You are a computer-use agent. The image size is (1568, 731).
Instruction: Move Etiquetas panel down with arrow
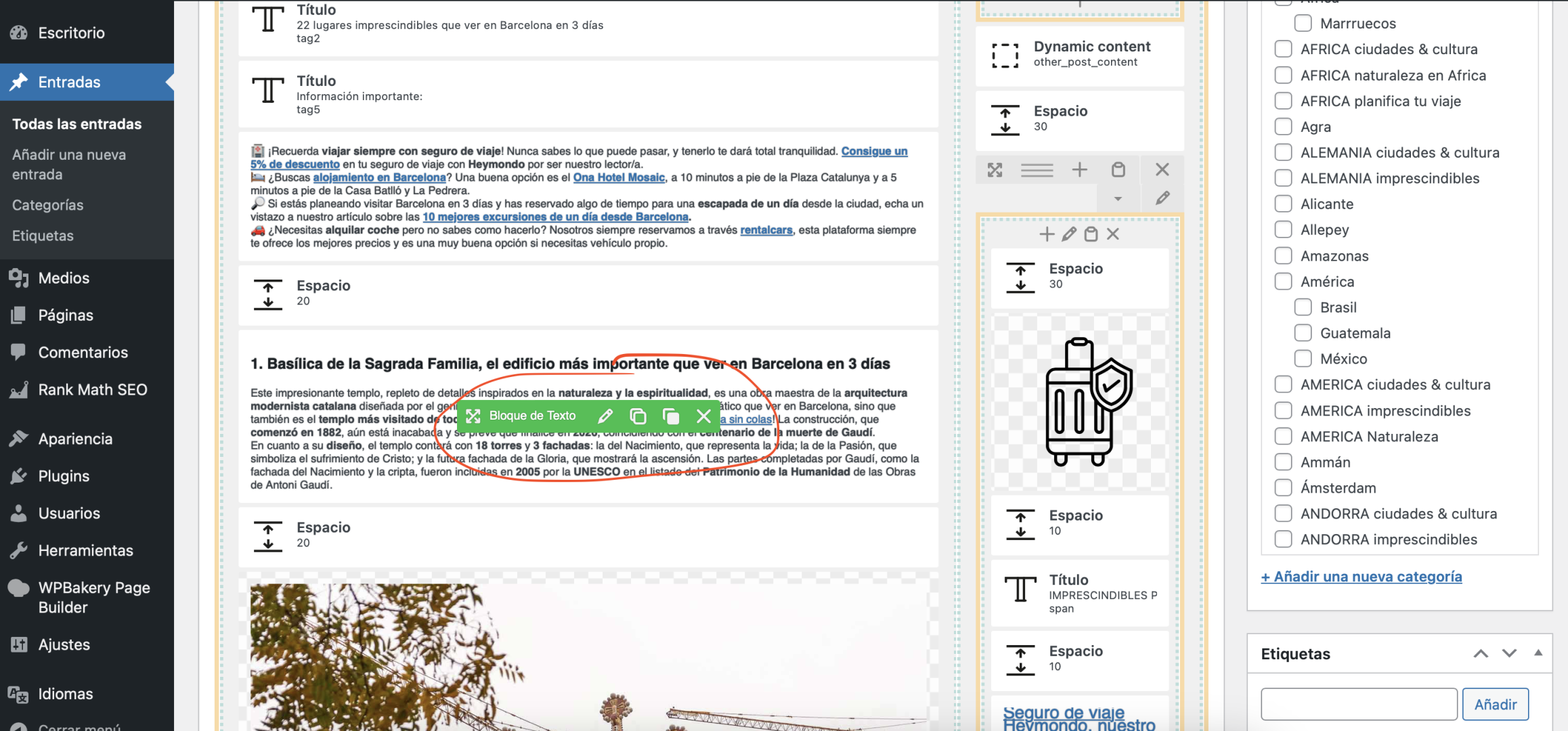pos(1509,654)
